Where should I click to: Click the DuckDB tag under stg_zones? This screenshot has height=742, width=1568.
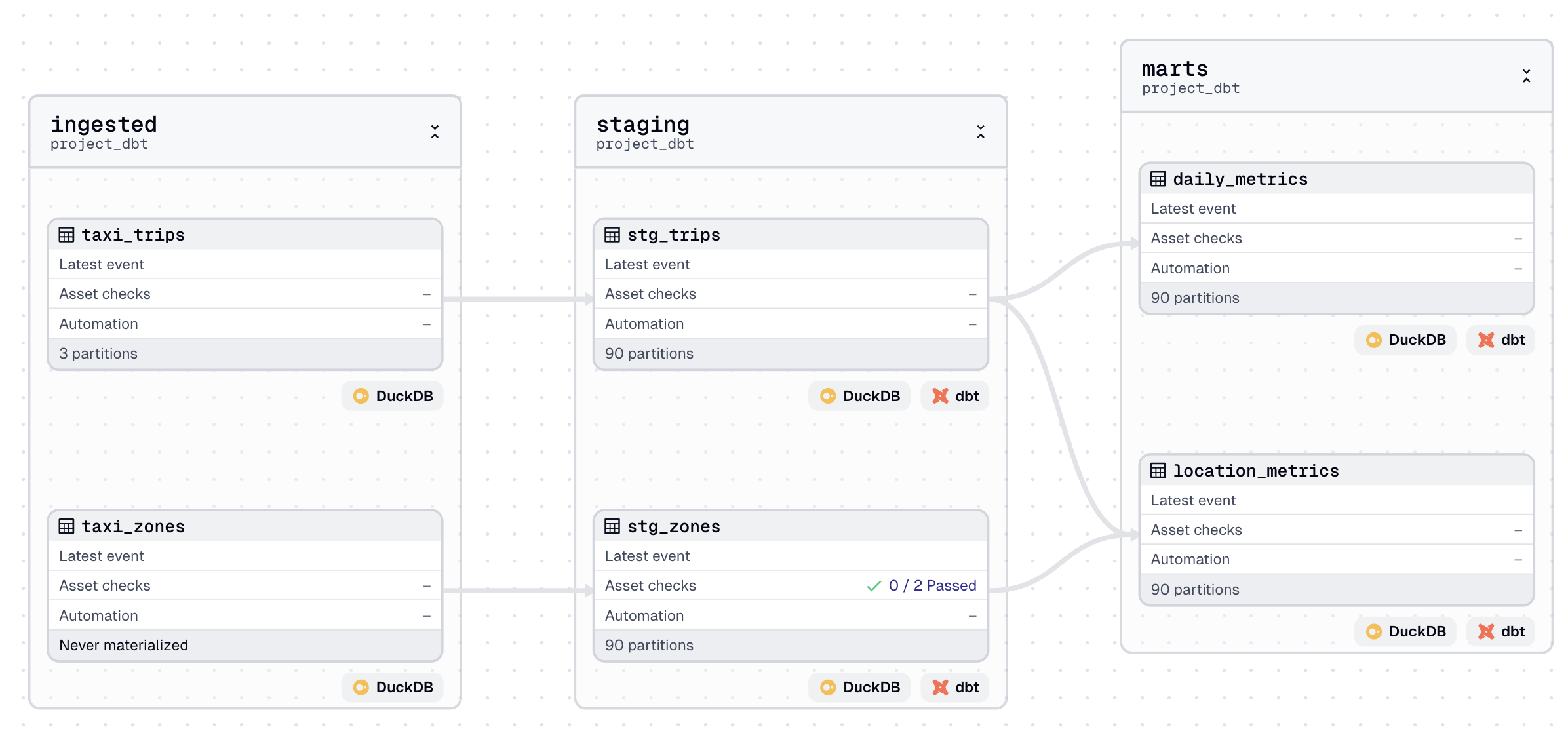point(859,687)
